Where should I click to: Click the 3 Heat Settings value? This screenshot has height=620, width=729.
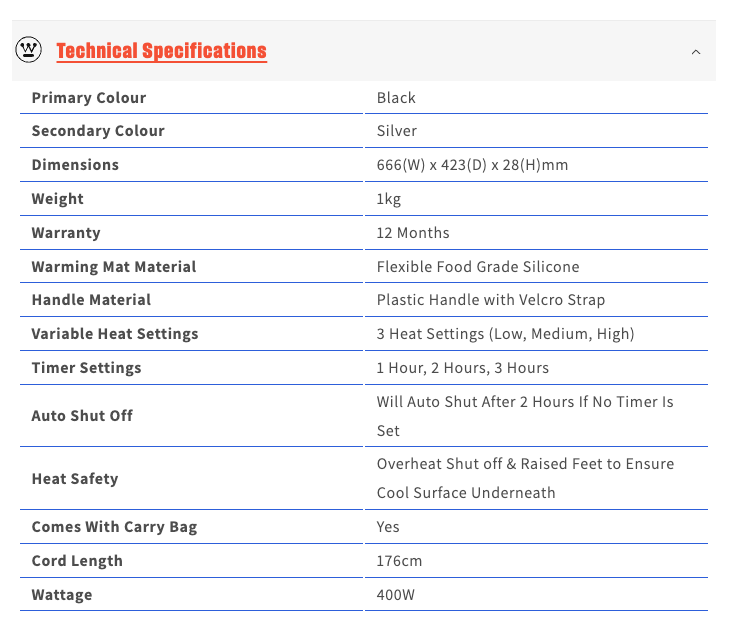coord(505,334)
